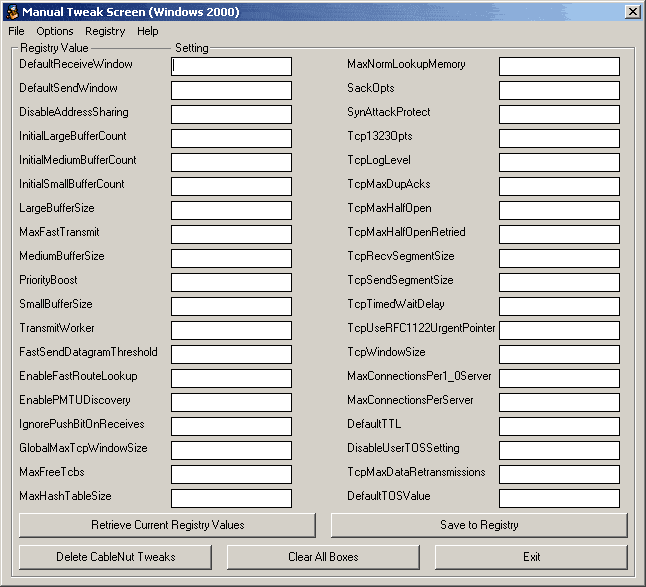Click the Save to Registry button
The width and height of the screenshot is (646, 587).
(x=479, y=525)
